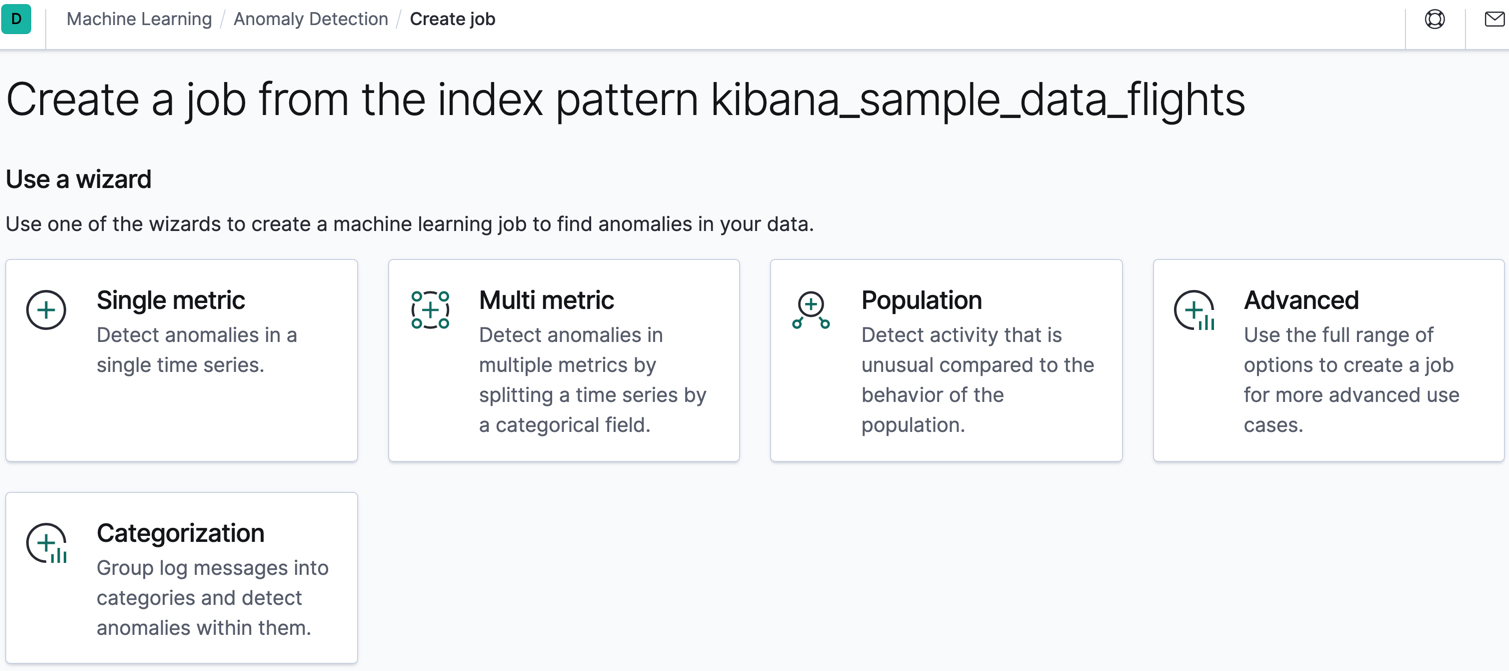Open the newsfeed mail icon

click(1494, 19)
